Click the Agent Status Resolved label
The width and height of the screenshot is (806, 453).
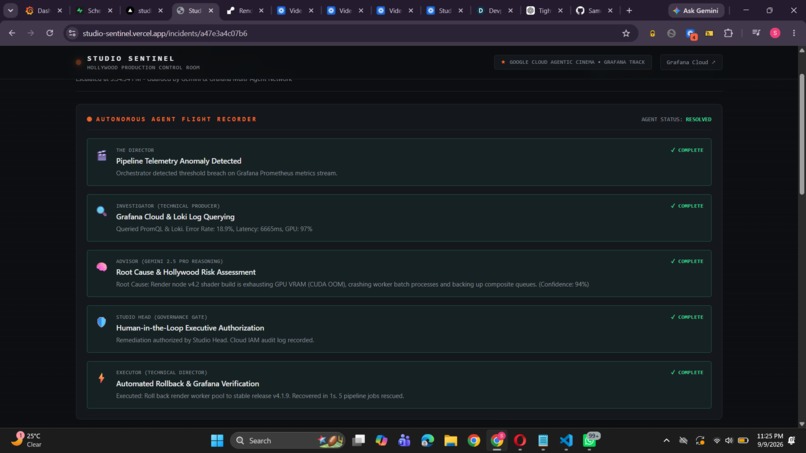pyautogui.click(x=676, y=119)
